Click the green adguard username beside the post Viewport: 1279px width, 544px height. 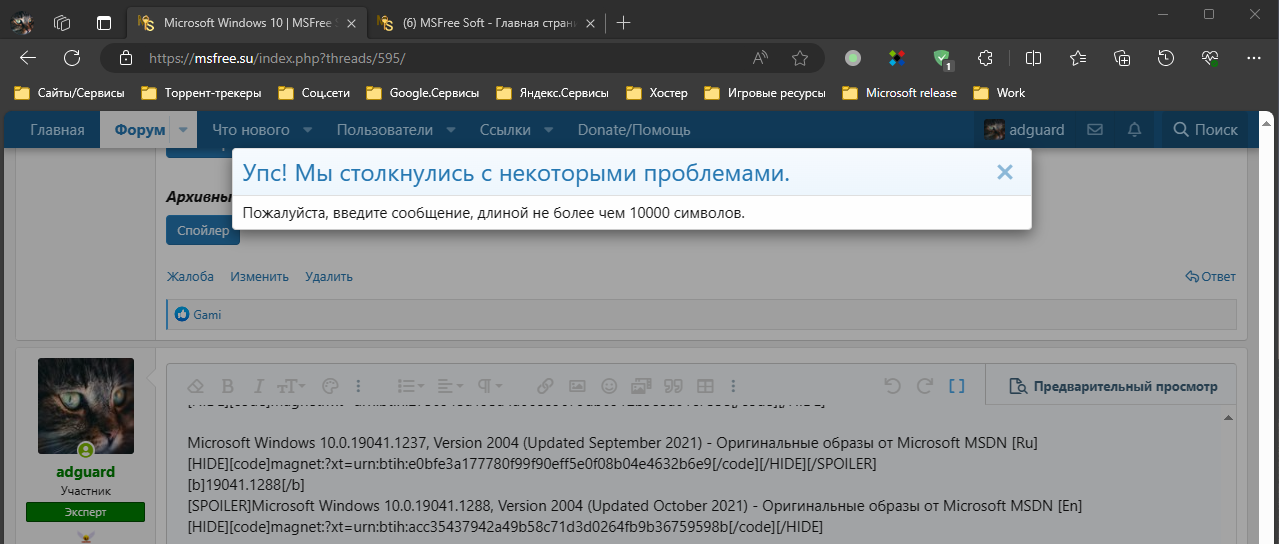click(x=85, y=471)
